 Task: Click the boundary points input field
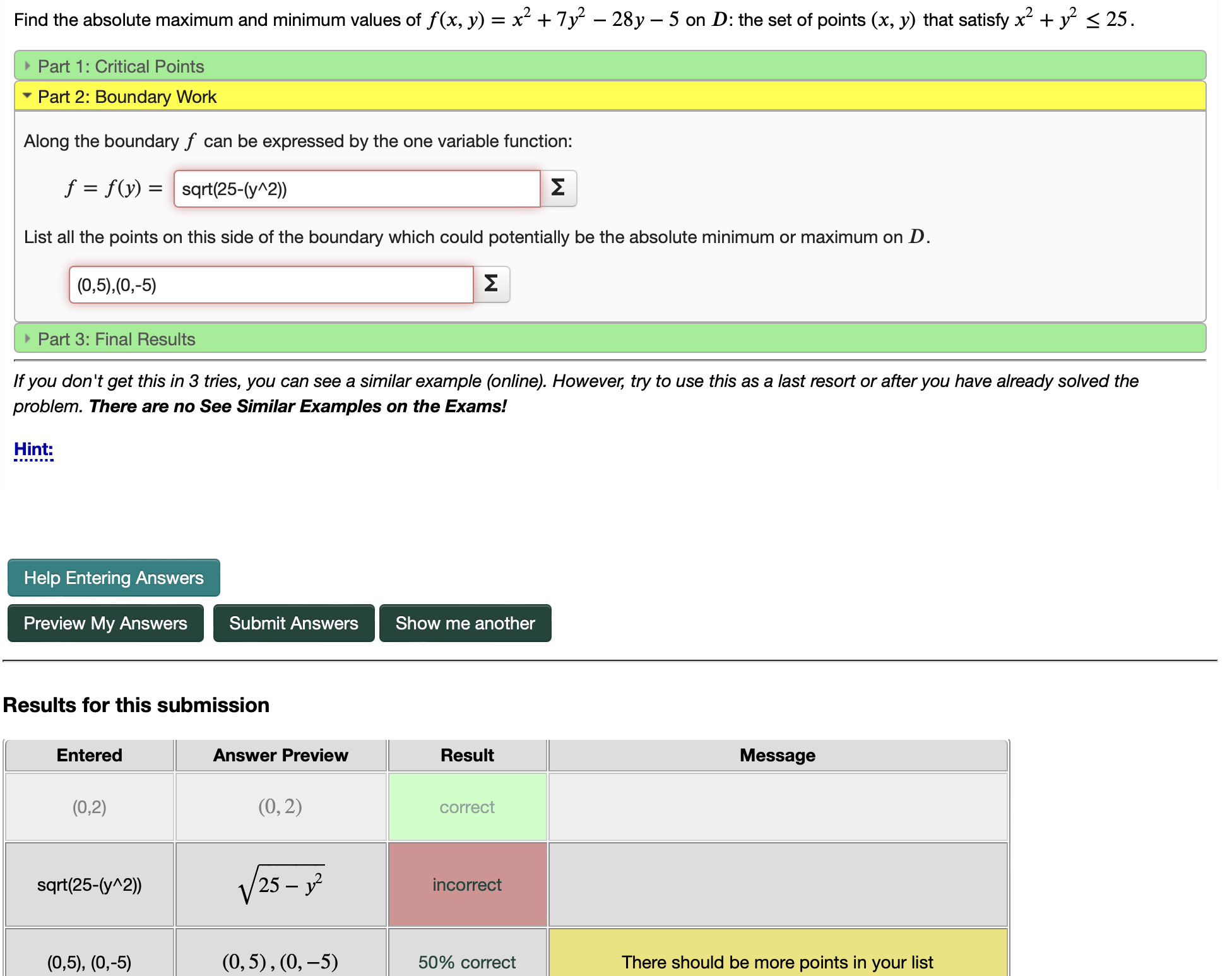[x=271, y=285]
